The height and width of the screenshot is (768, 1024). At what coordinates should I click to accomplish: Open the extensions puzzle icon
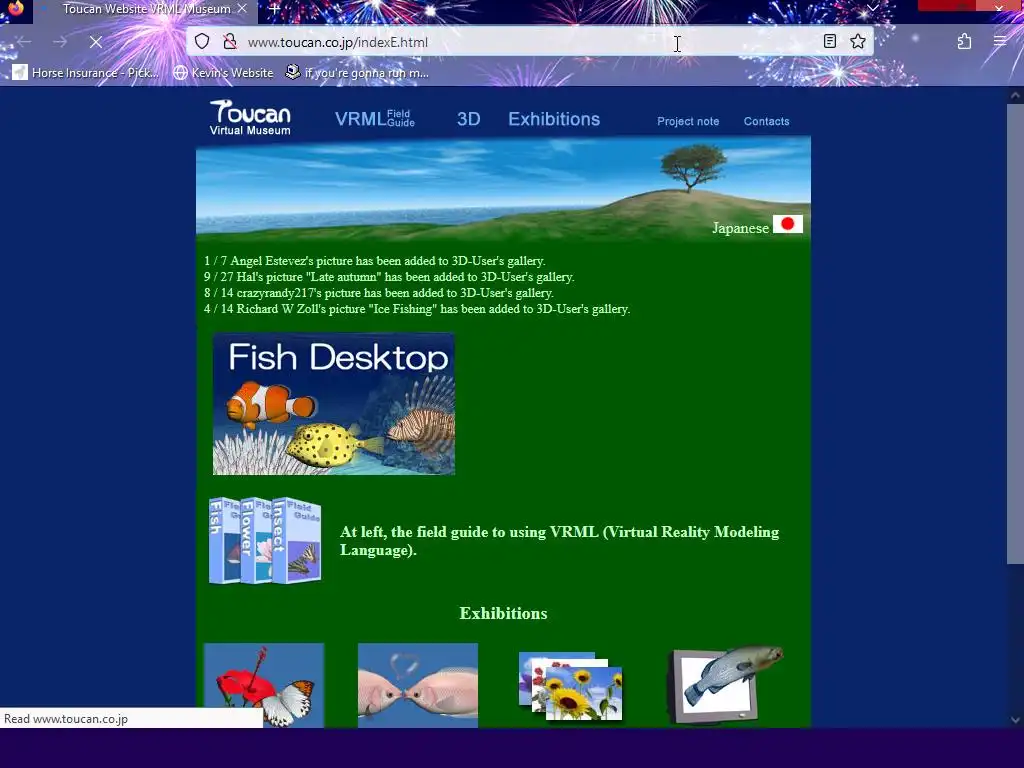964,42
